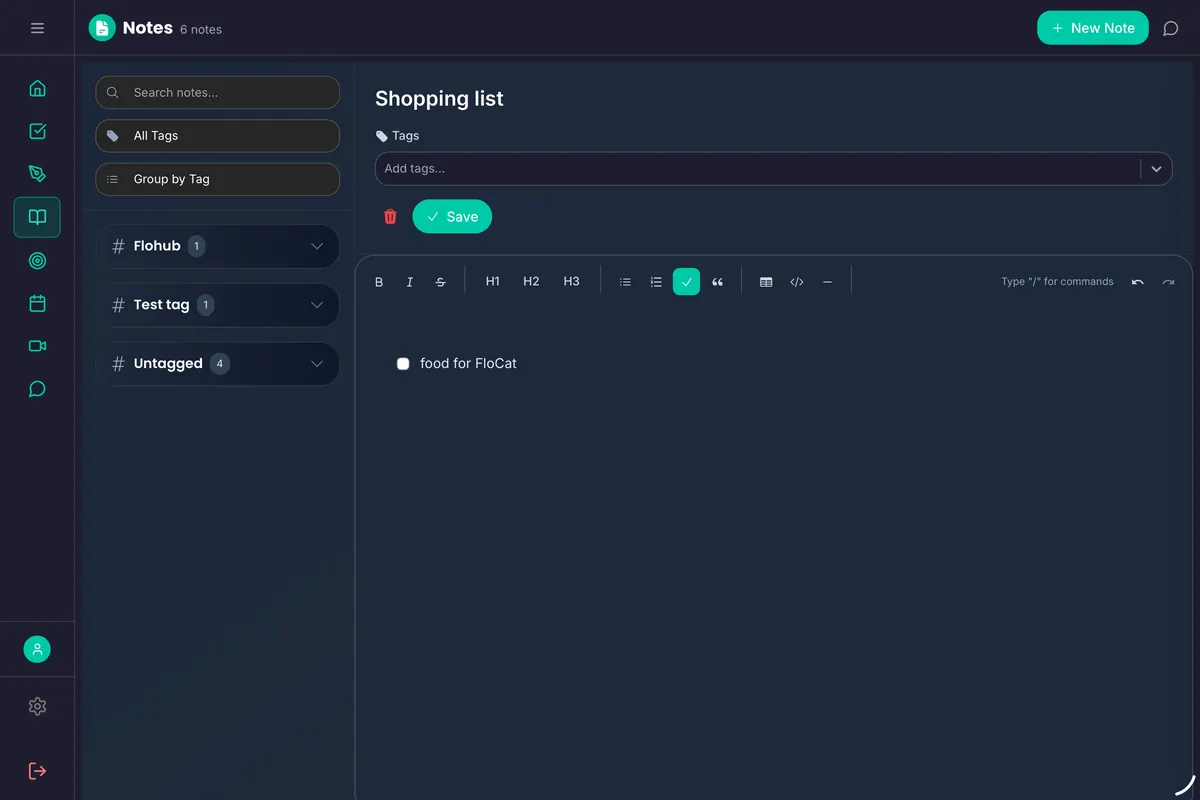Open the chat bubble sidebar icon
Viewport: 1200px width, 800px height.
37,389
